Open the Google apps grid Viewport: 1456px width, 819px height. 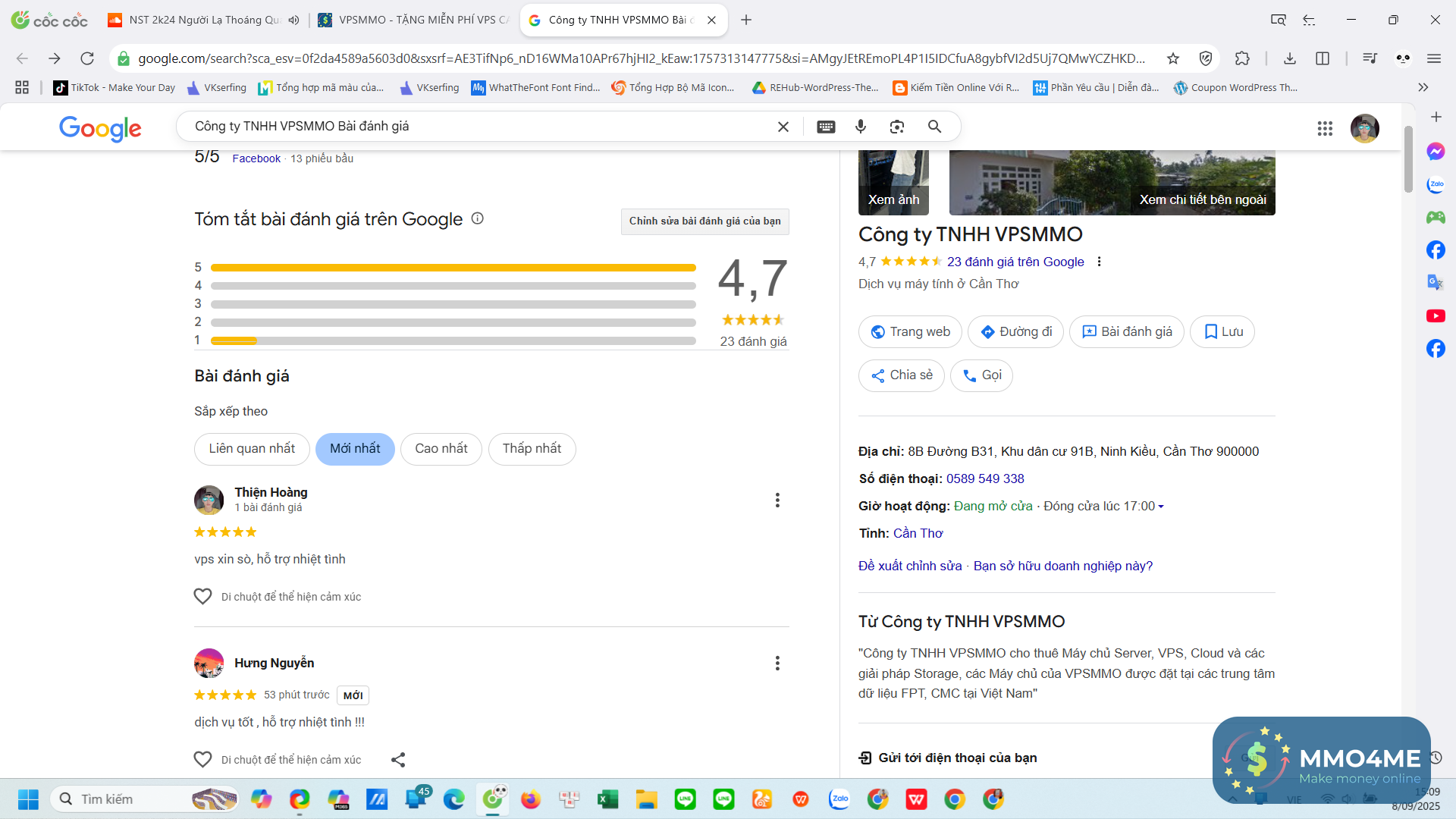pos(1325,128)
